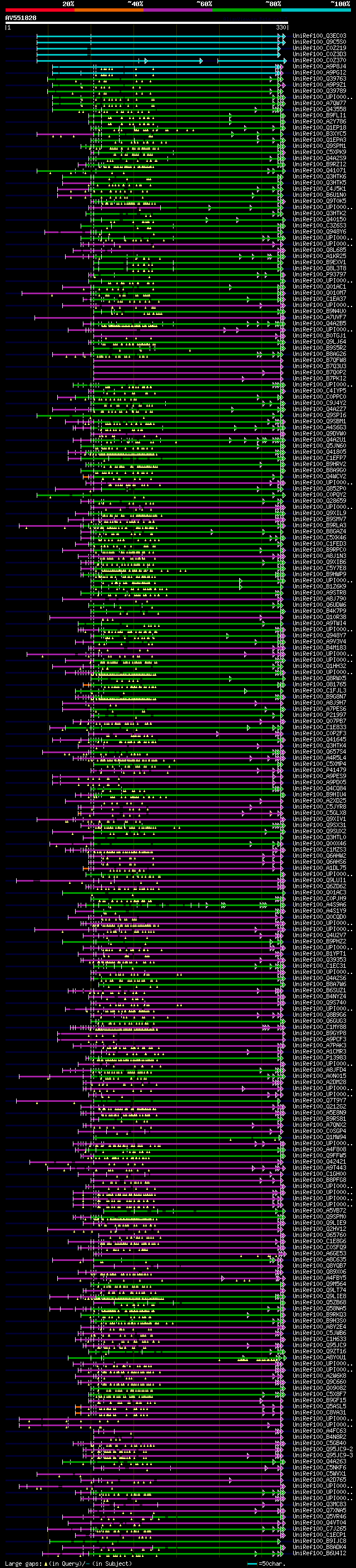
Task: Select the UniRef100_B9FLI1 label
Action: click(319, 116)
